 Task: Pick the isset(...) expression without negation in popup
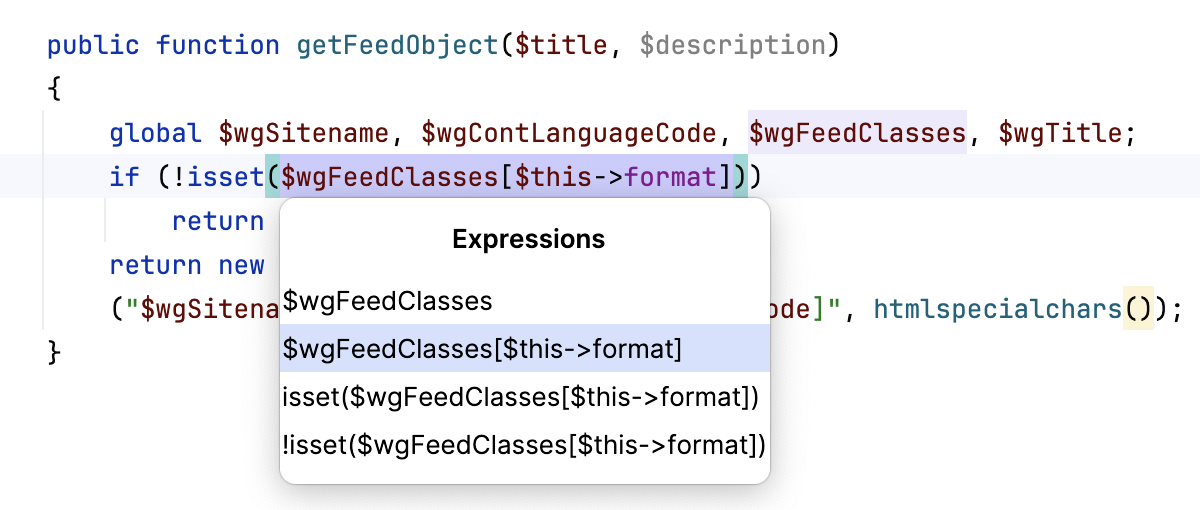tap(521, 397)
